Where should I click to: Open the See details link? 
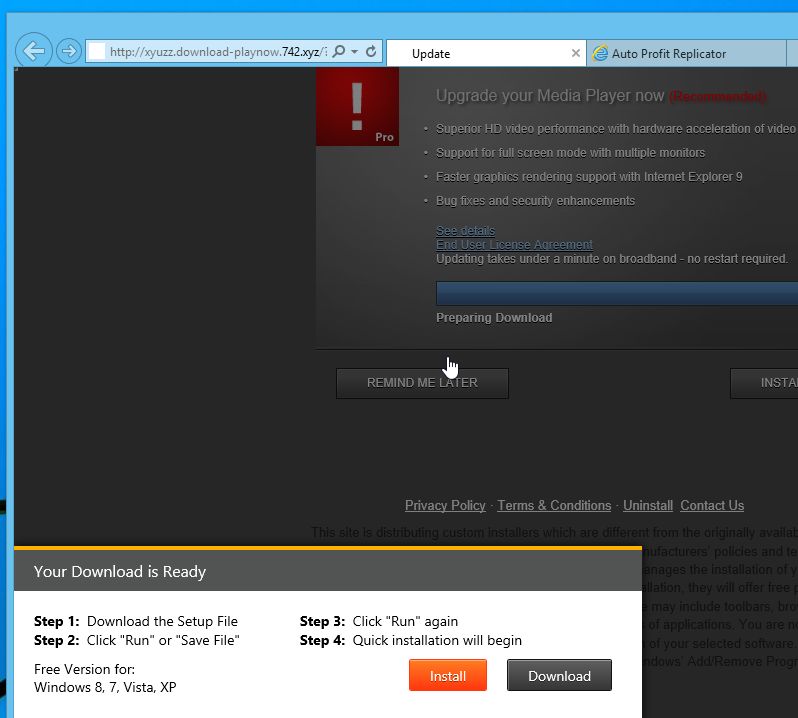465,231
